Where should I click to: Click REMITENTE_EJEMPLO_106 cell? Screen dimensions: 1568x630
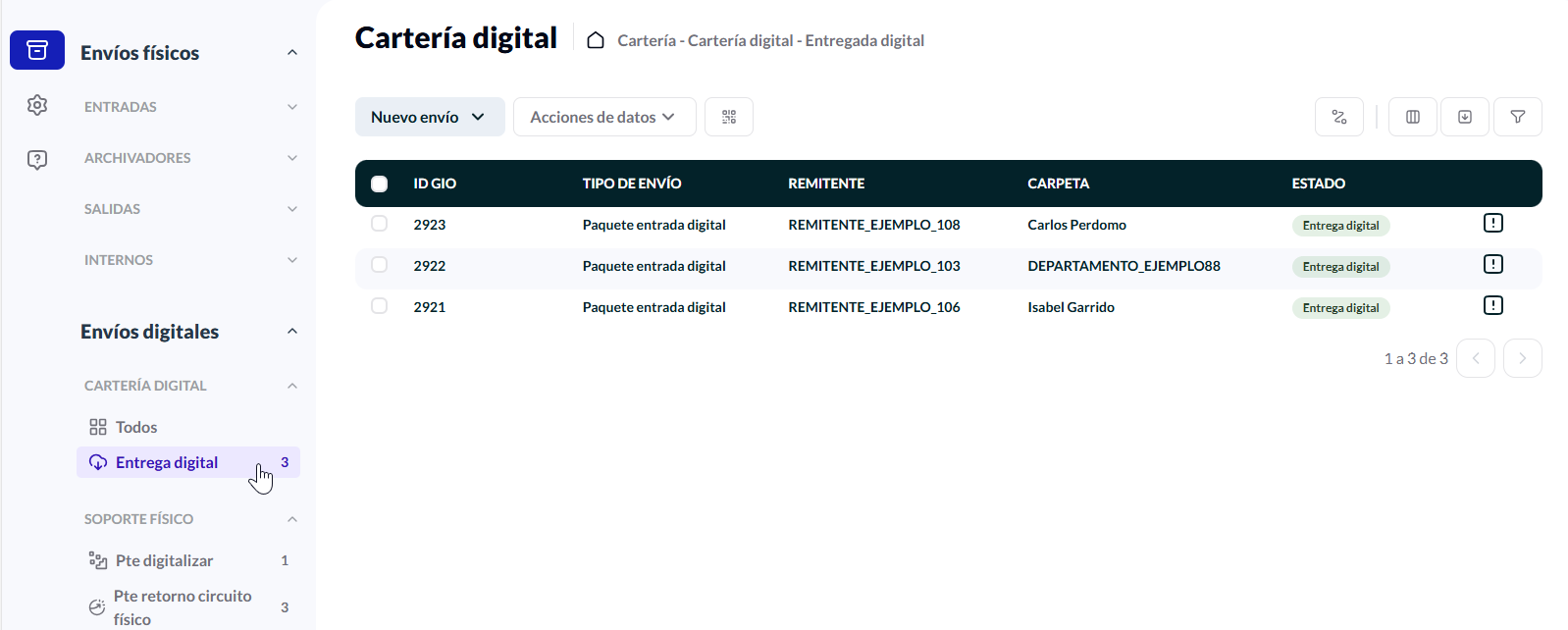874,307
